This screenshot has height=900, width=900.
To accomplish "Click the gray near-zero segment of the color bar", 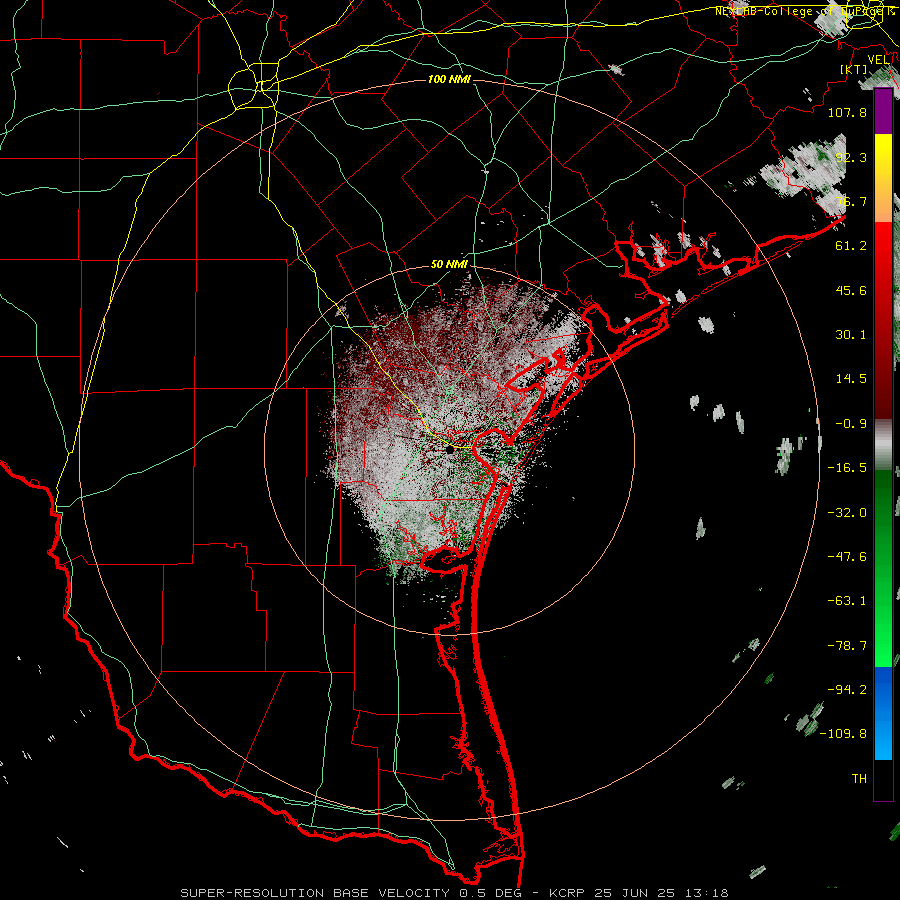I will (883, 444).
